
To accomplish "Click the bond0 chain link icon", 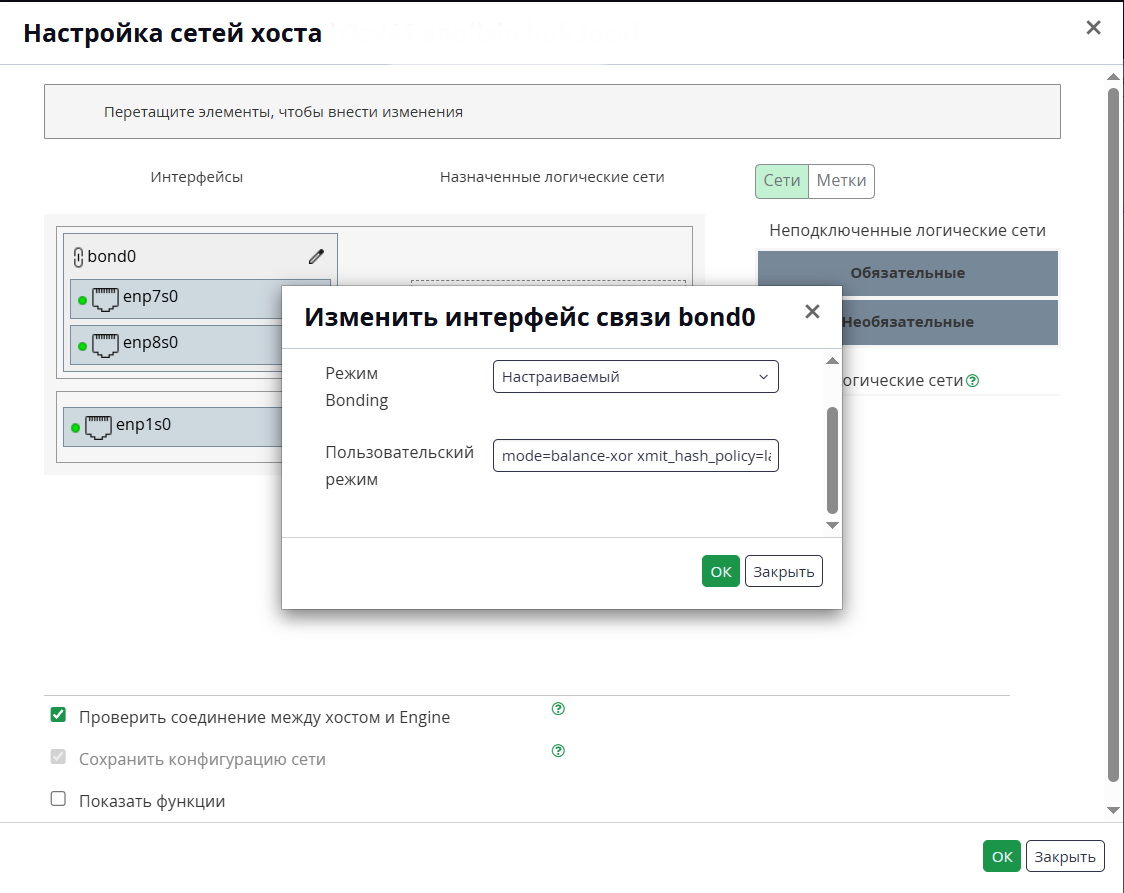I will [x=78, y=257].
